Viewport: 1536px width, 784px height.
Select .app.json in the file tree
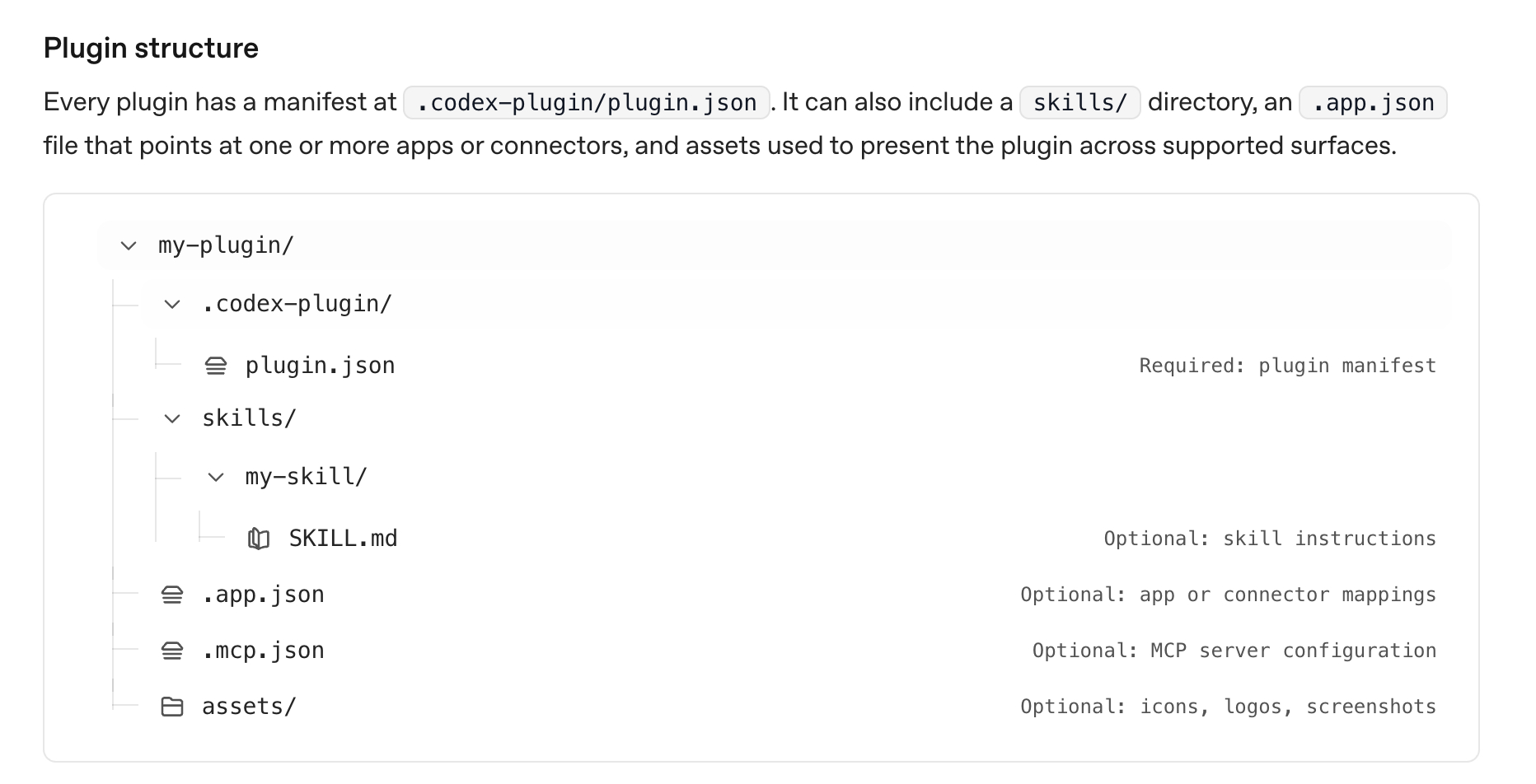[263, 595]
